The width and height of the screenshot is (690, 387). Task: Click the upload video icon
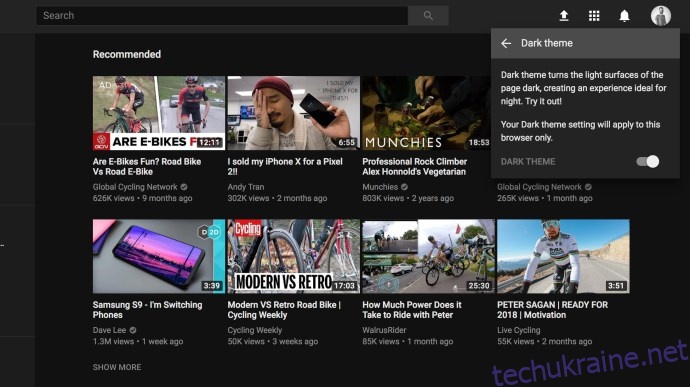click(x=564, y=16)
